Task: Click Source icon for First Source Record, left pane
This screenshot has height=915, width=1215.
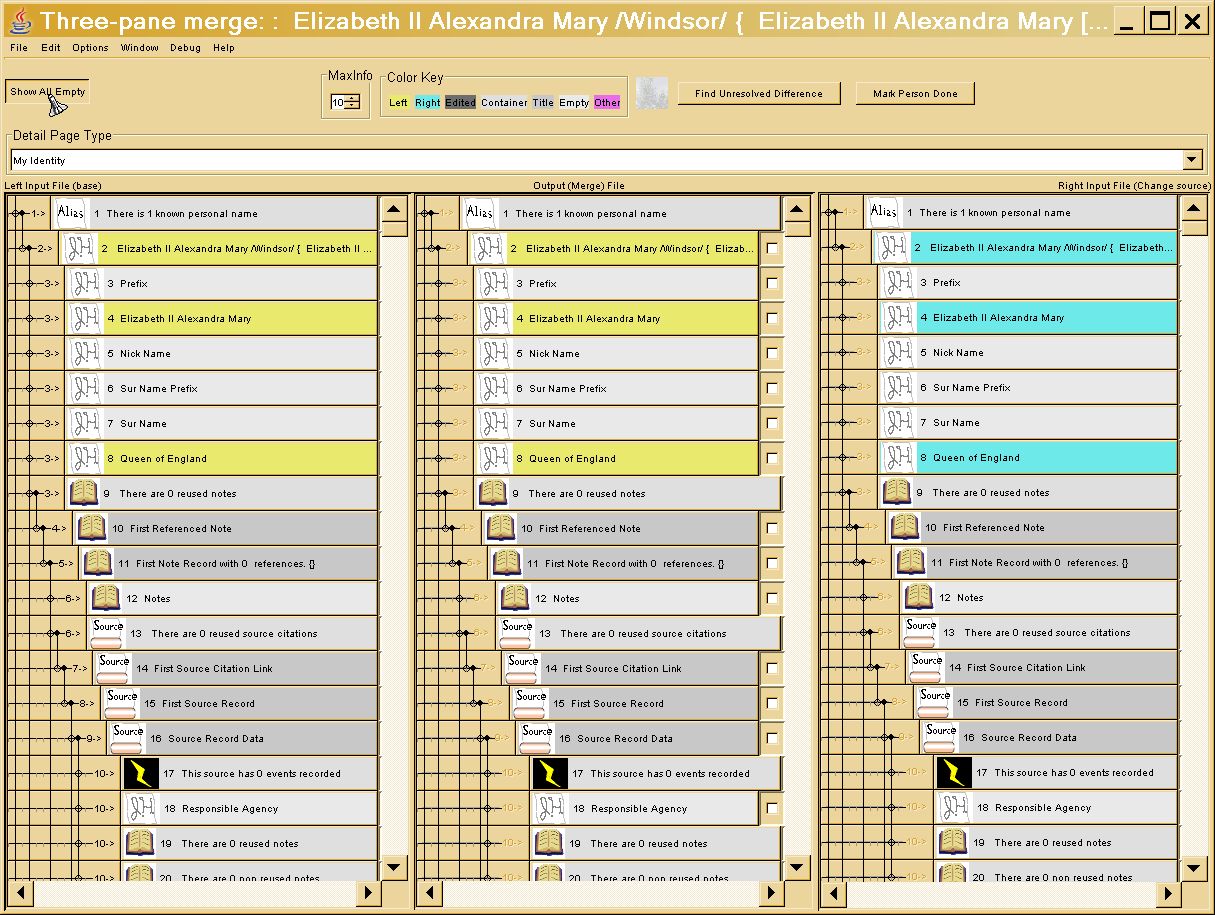Action: point(122,703)
